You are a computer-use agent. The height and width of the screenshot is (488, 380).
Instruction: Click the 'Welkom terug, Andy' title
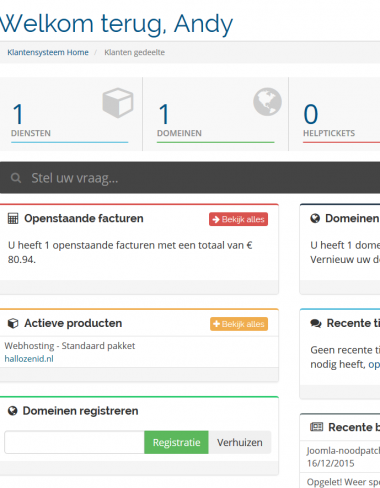coord(116,24)
